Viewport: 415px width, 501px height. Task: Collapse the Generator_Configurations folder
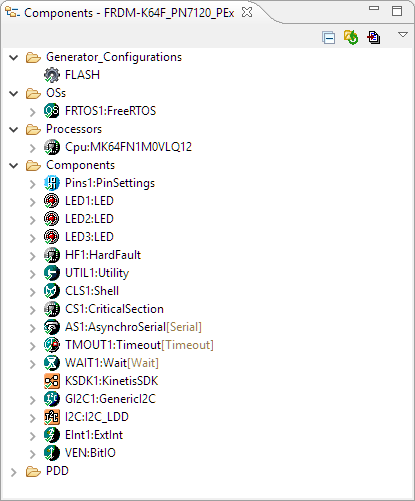[x=14, y=57]
